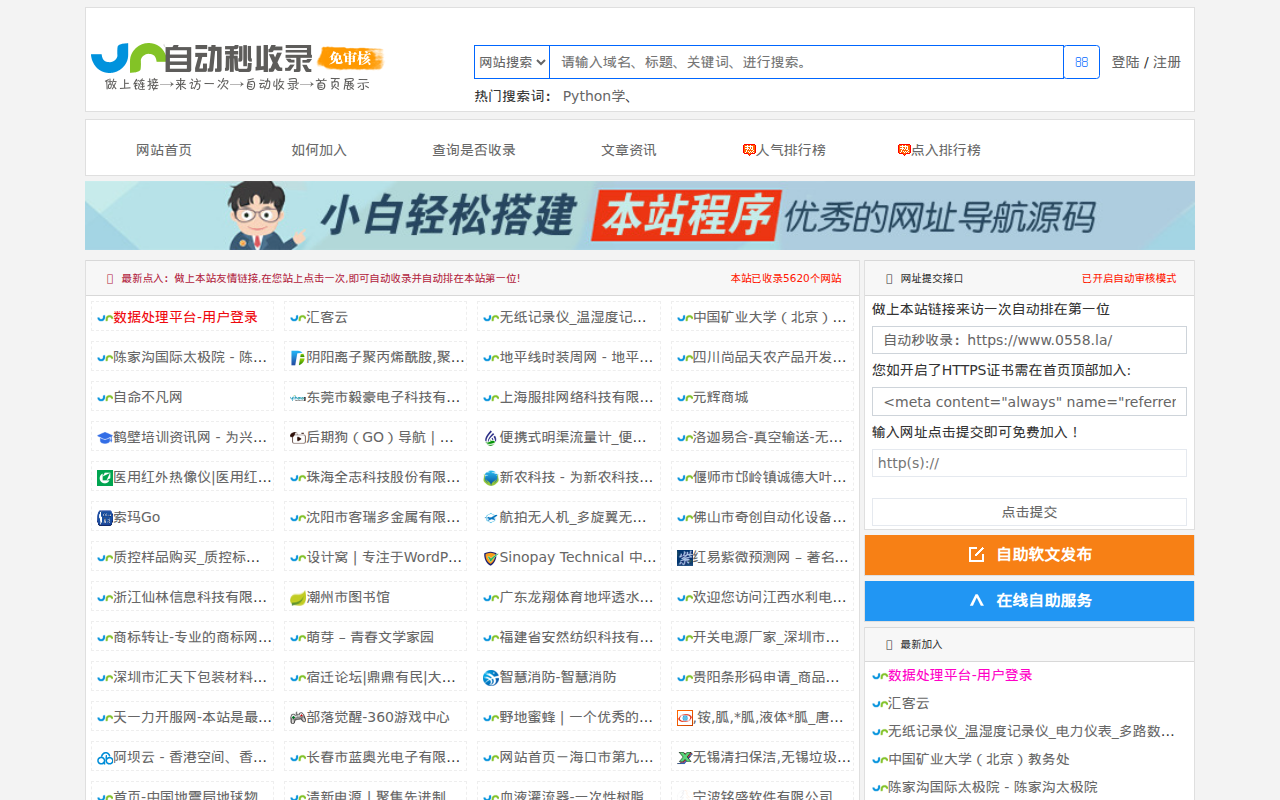Focus the http(s):// URL submission field

(1029, 463)
